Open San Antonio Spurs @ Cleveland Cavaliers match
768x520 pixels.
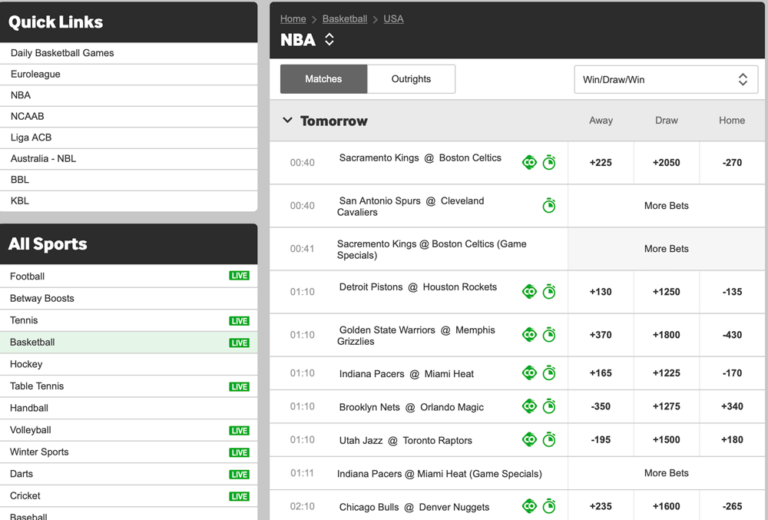[x=410, y=206]
